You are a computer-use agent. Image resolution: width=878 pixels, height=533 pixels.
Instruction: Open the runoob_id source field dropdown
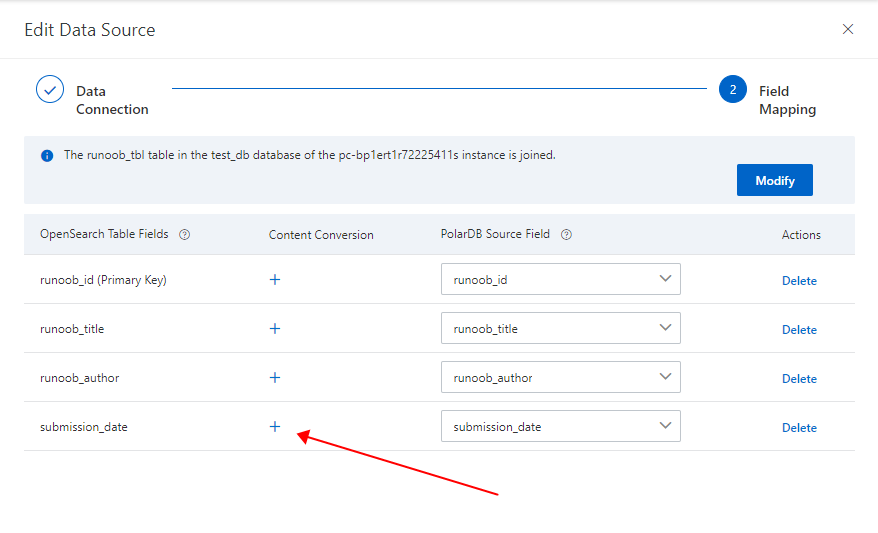pos(560,280)
